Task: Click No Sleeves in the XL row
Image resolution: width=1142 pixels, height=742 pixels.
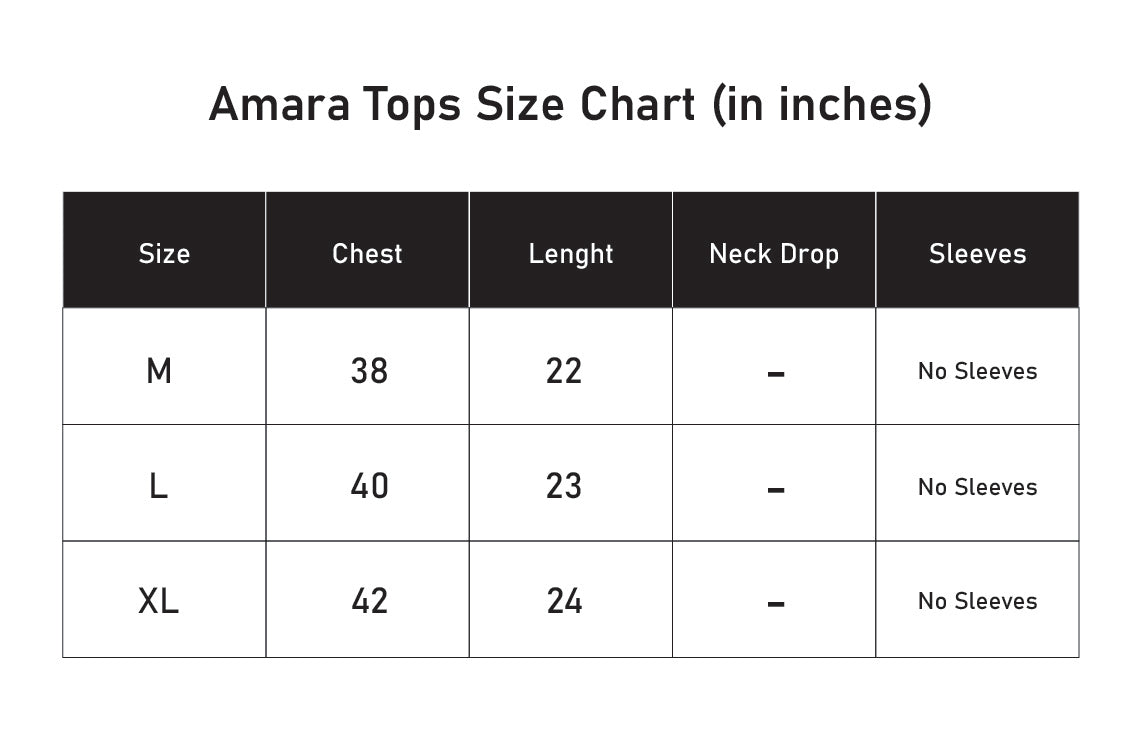Action: (977, 601)
